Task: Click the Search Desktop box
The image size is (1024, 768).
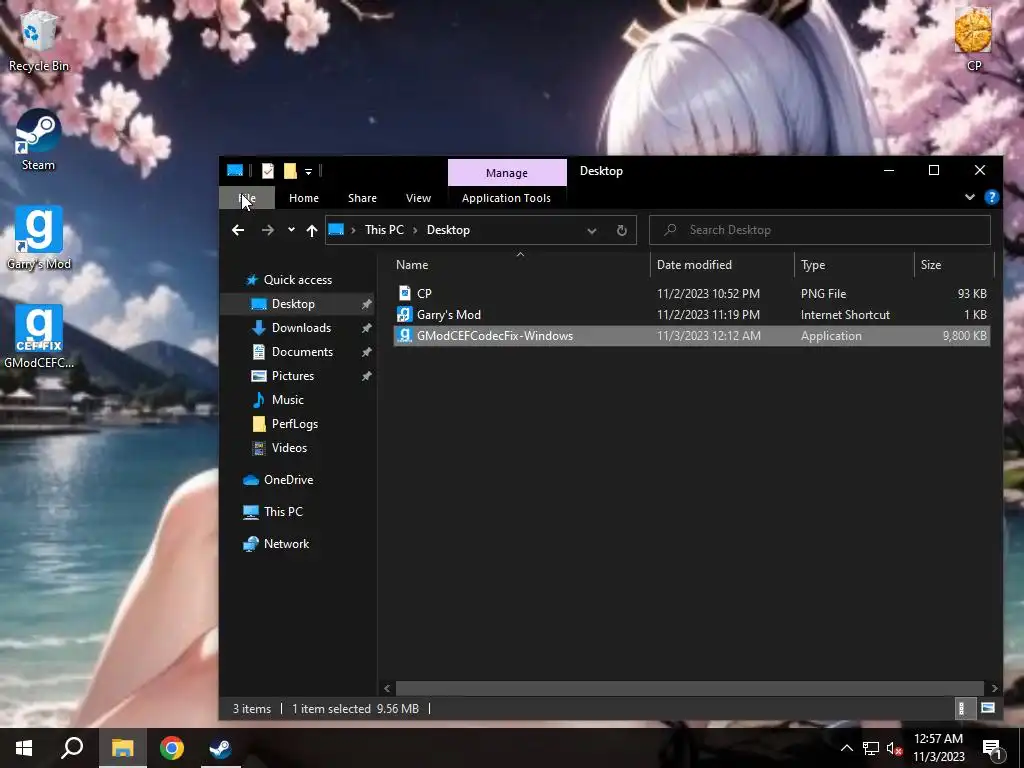Action: point(820,230)
